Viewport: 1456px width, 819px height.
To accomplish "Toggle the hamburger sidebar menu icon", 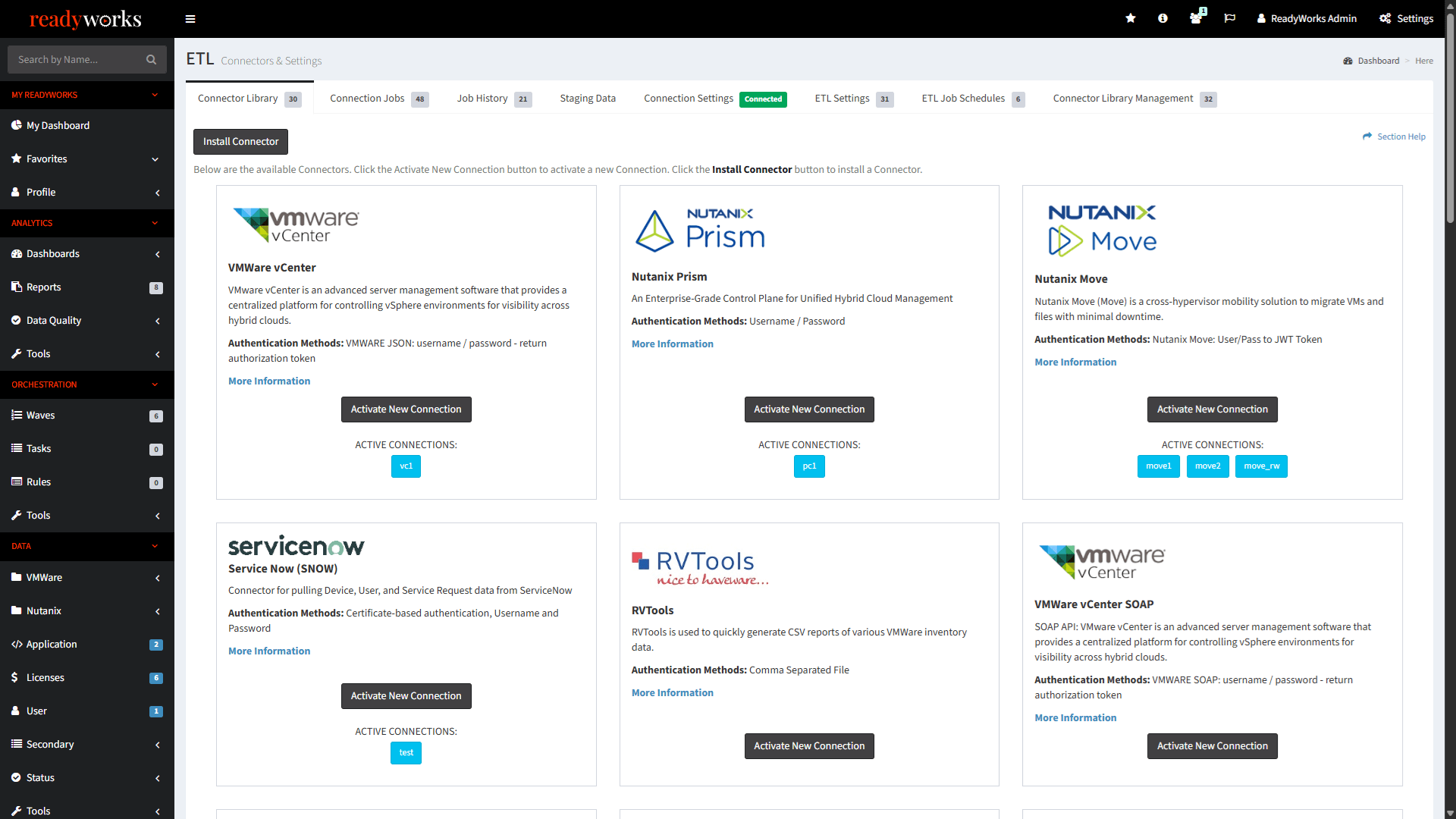I will (190, 19).
